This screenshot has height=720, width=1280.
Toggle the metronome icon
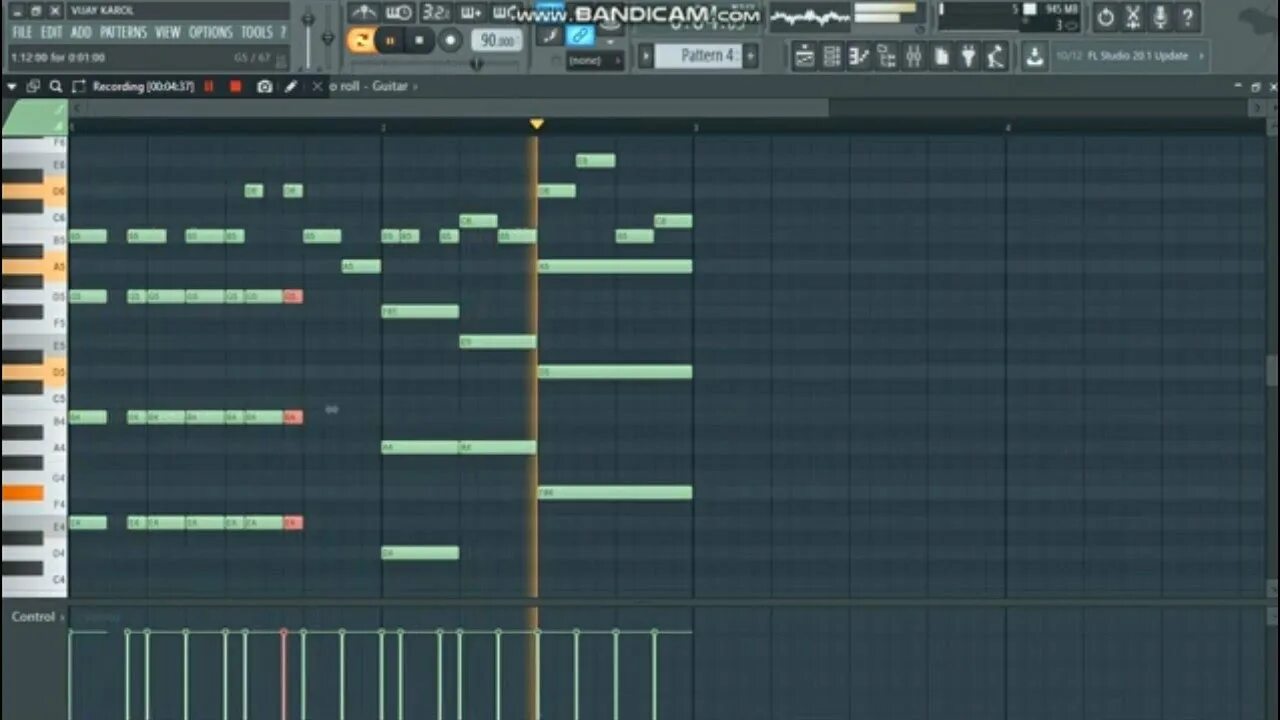pos(363,13)
